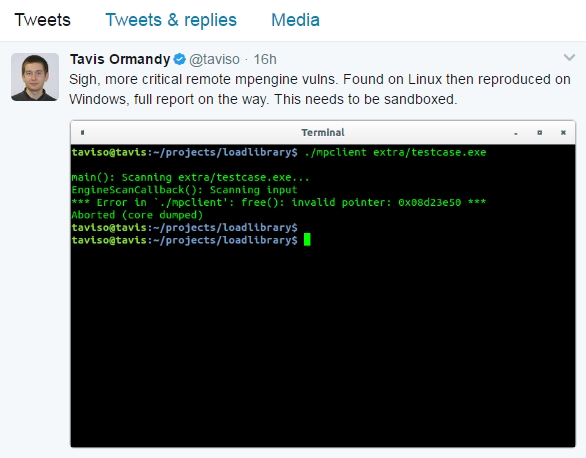
Task: Click the Tavis Ormandy display name
Action: click(x=120, y=59)
